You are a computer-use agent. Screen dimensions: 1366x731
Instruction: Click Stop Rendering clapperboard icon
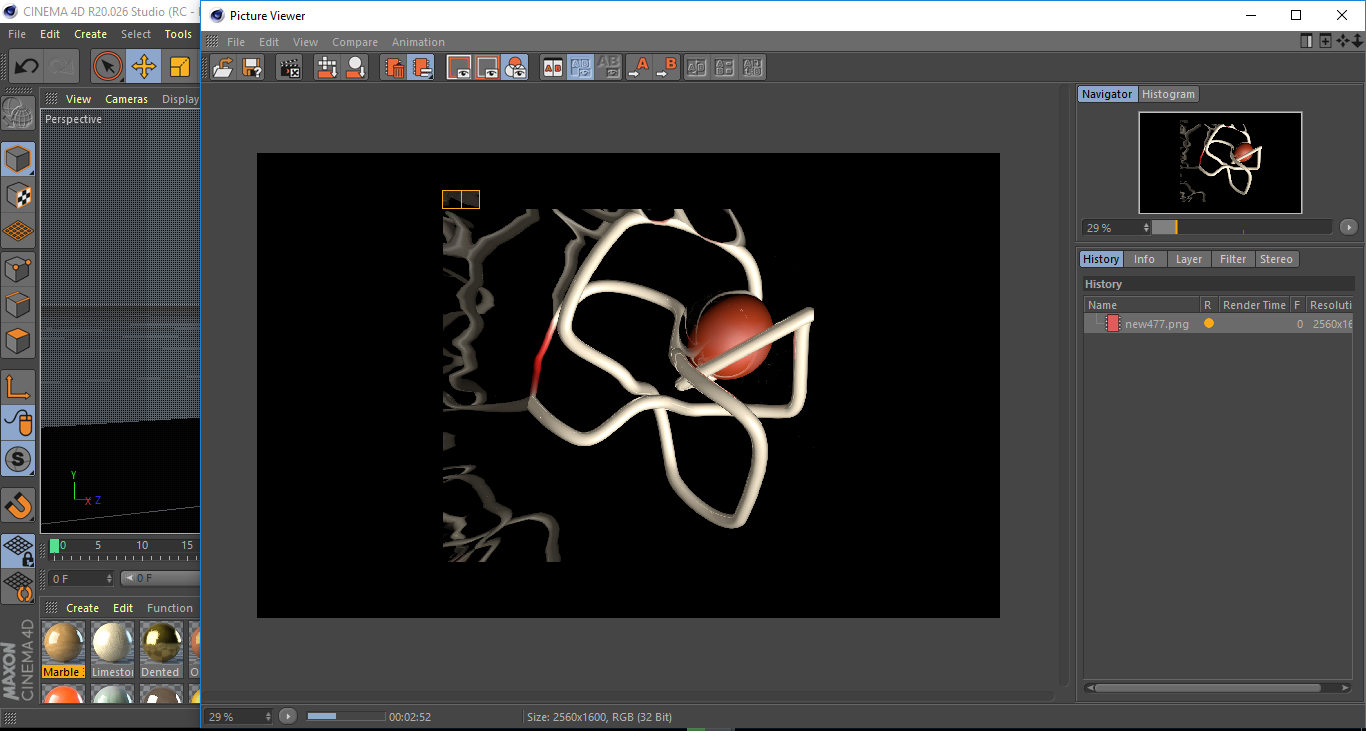pyautogui.click(x=289, y=67)
